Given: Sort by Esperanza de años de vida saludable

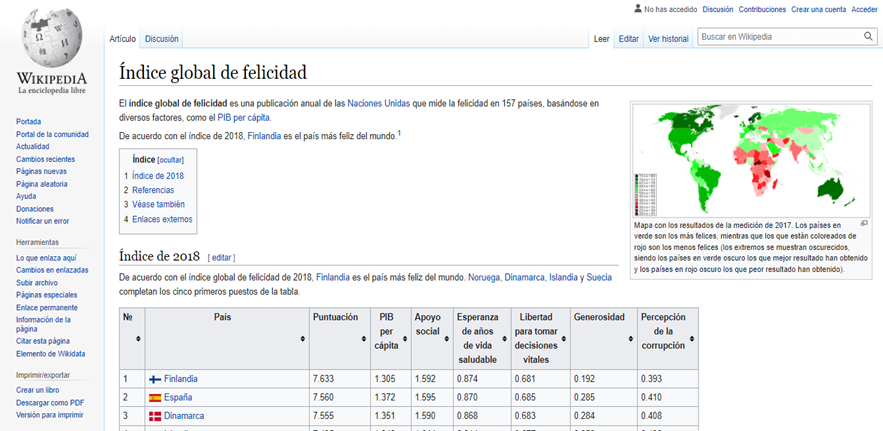Looking at the screenshot, I should click(504, 339).
